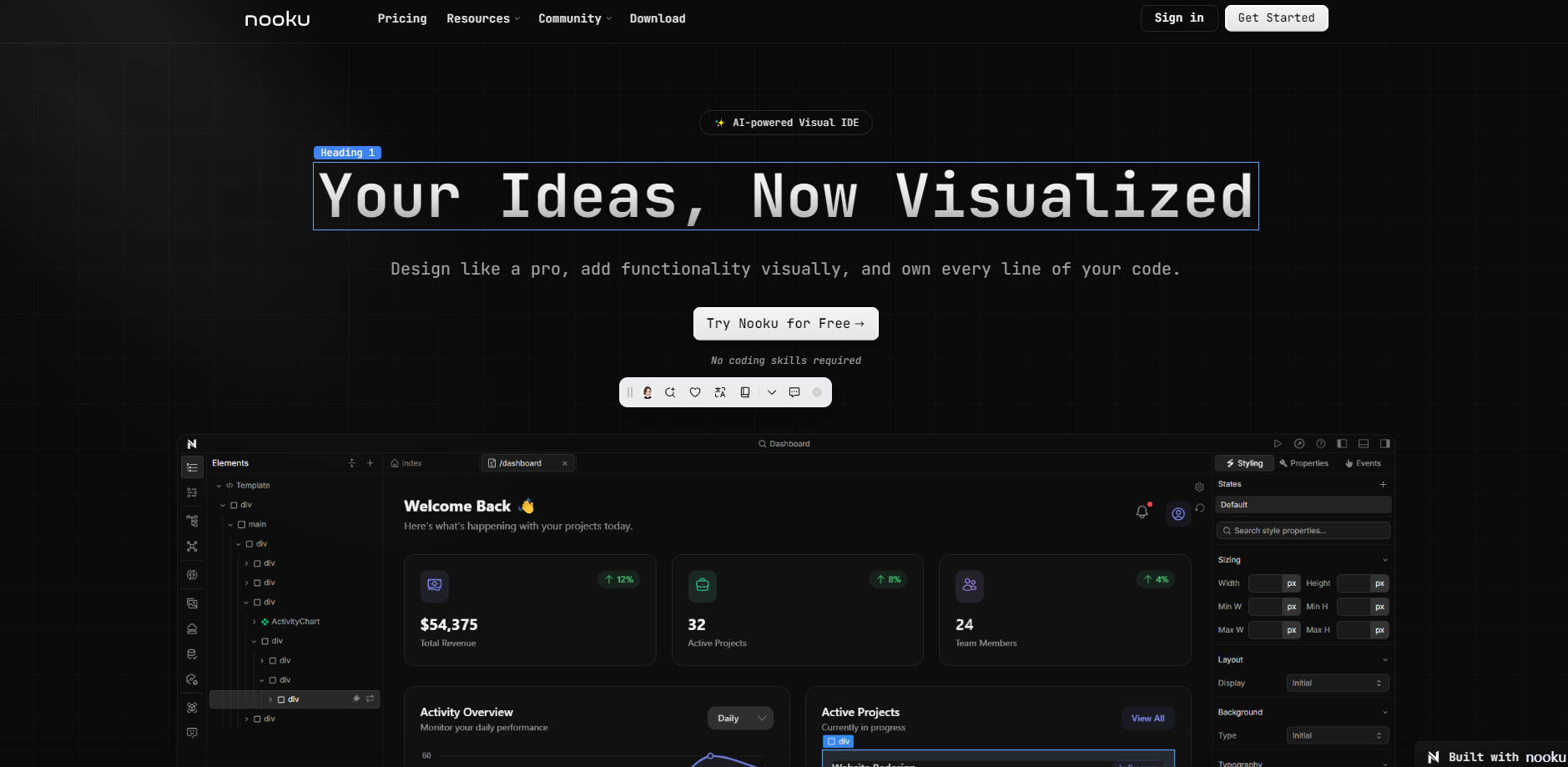1568x767 pixels.
Task: Click the images icon in IDE sidebar
Action: (192, 603)
